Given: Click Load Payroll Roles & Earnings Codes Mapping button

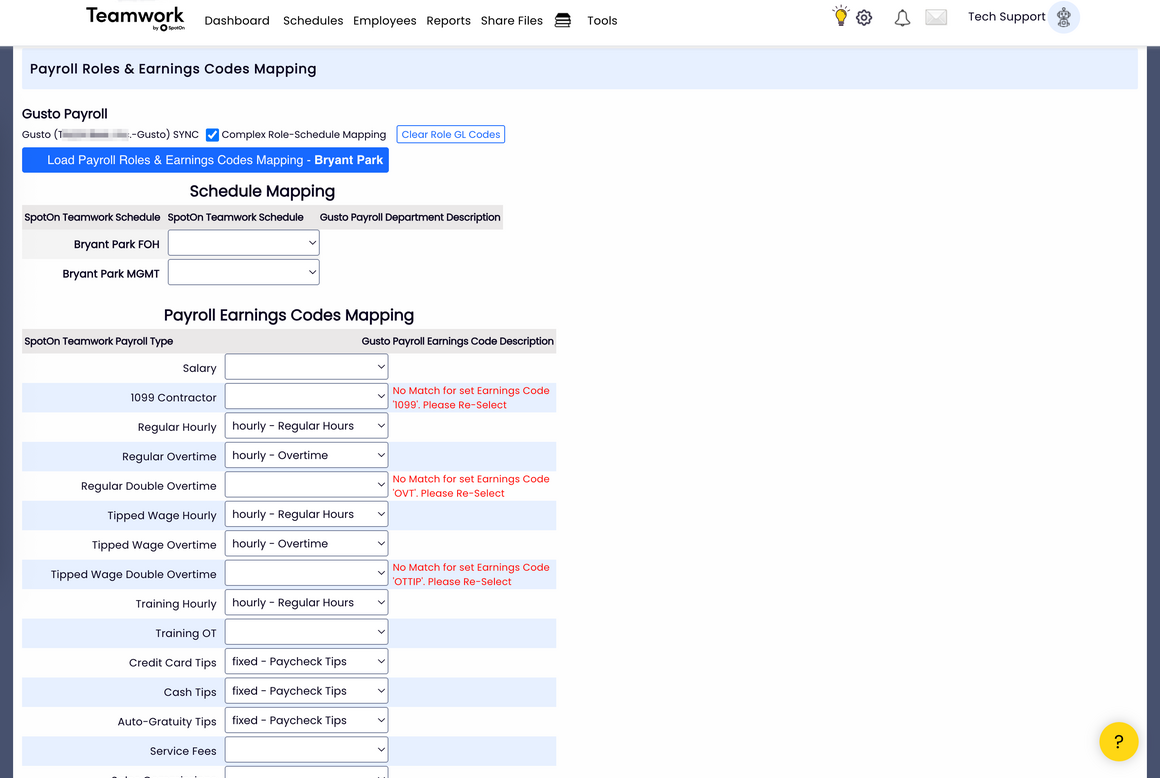Looking at the screenshot, I should [x=206, y=160].
